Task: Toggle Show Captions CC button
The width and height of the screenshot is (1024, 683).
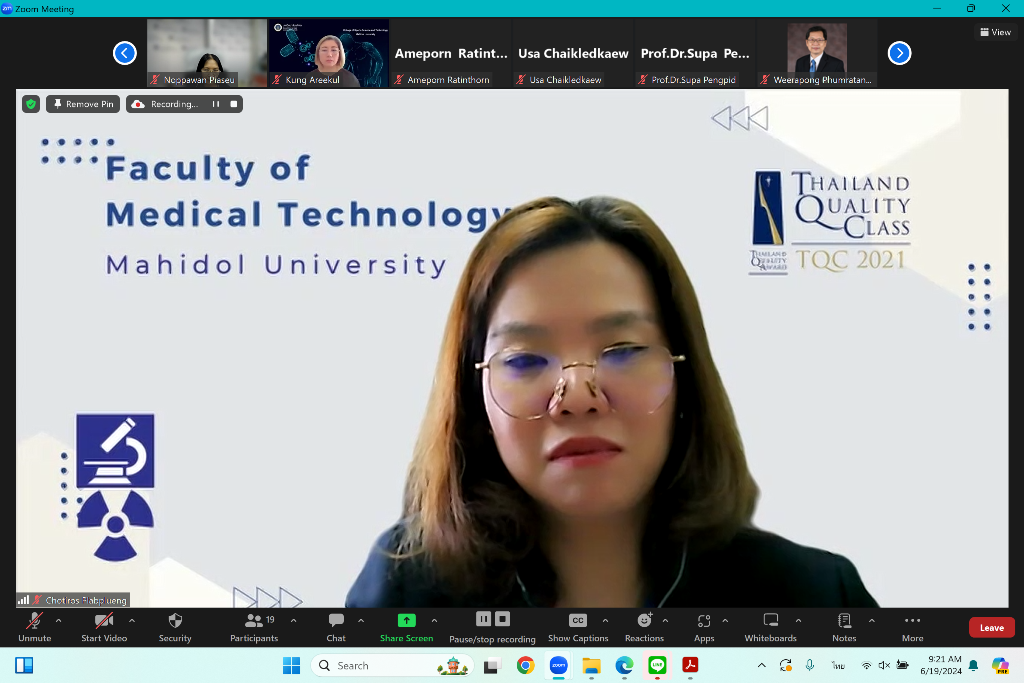Action: tap(578, 627)
